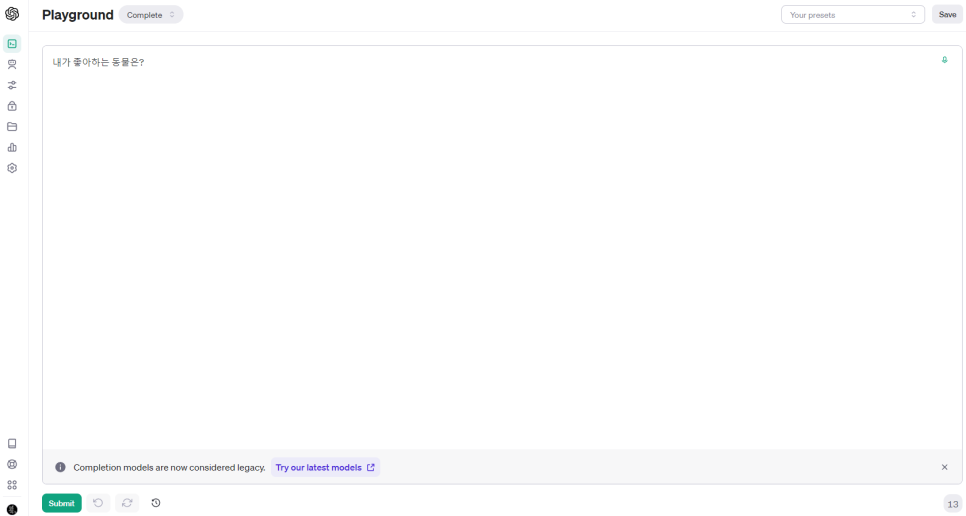The image size is (966, 516).
Task: Click the microphone icon in prompt box
Action: tap(944, 60)
